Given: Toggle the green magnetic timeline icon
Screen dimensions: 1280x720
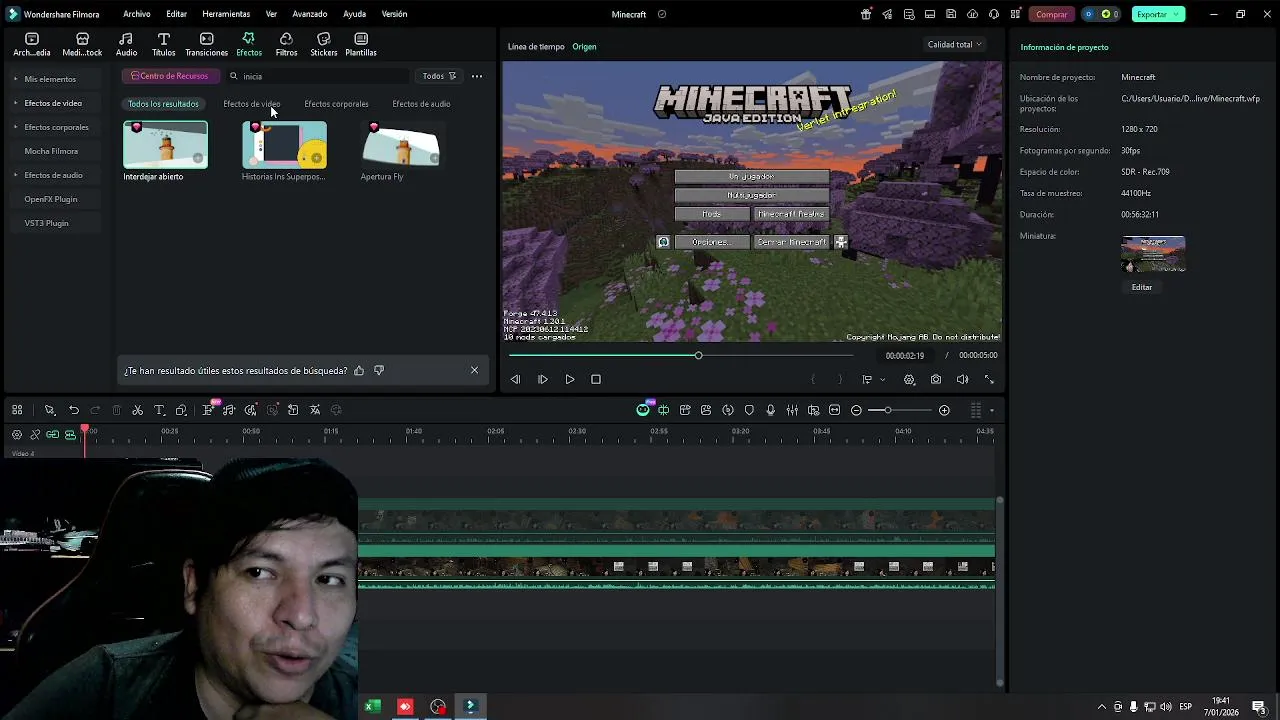Looking at the screenshot, I should click(x=53, y=434).
